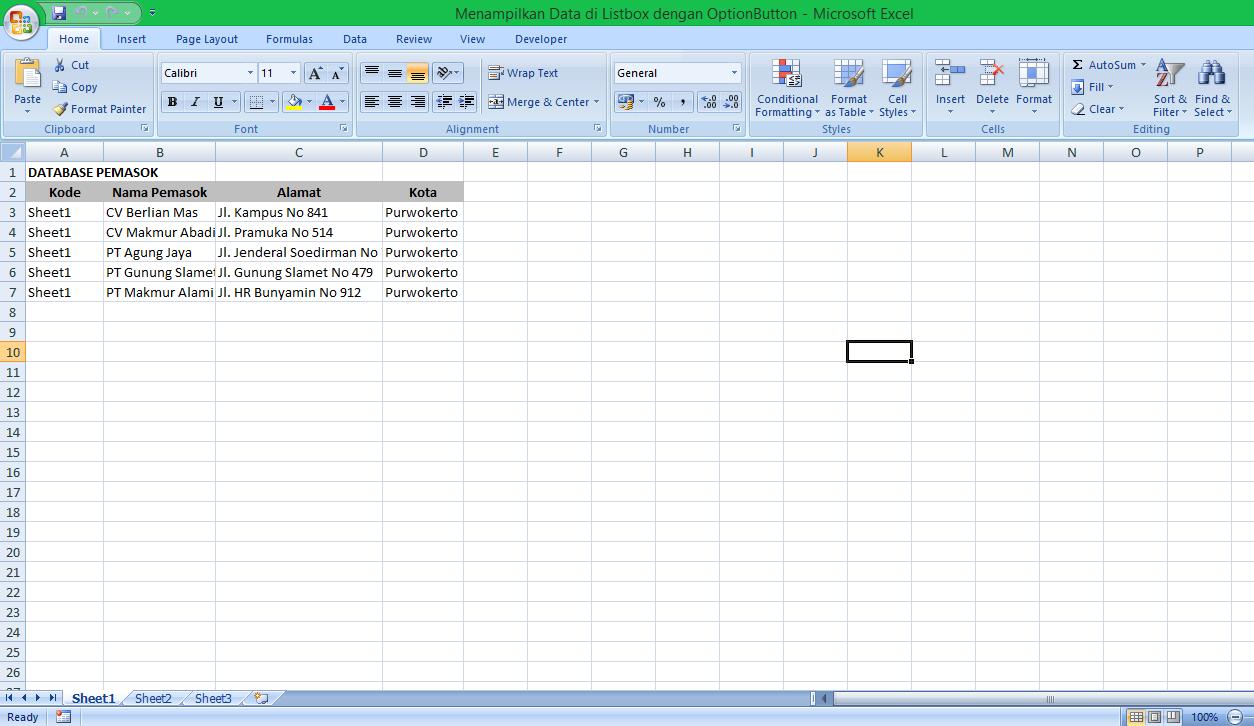
Task: Select the cell containing PT Agung Jaya
Action: (x=160, y=252)
